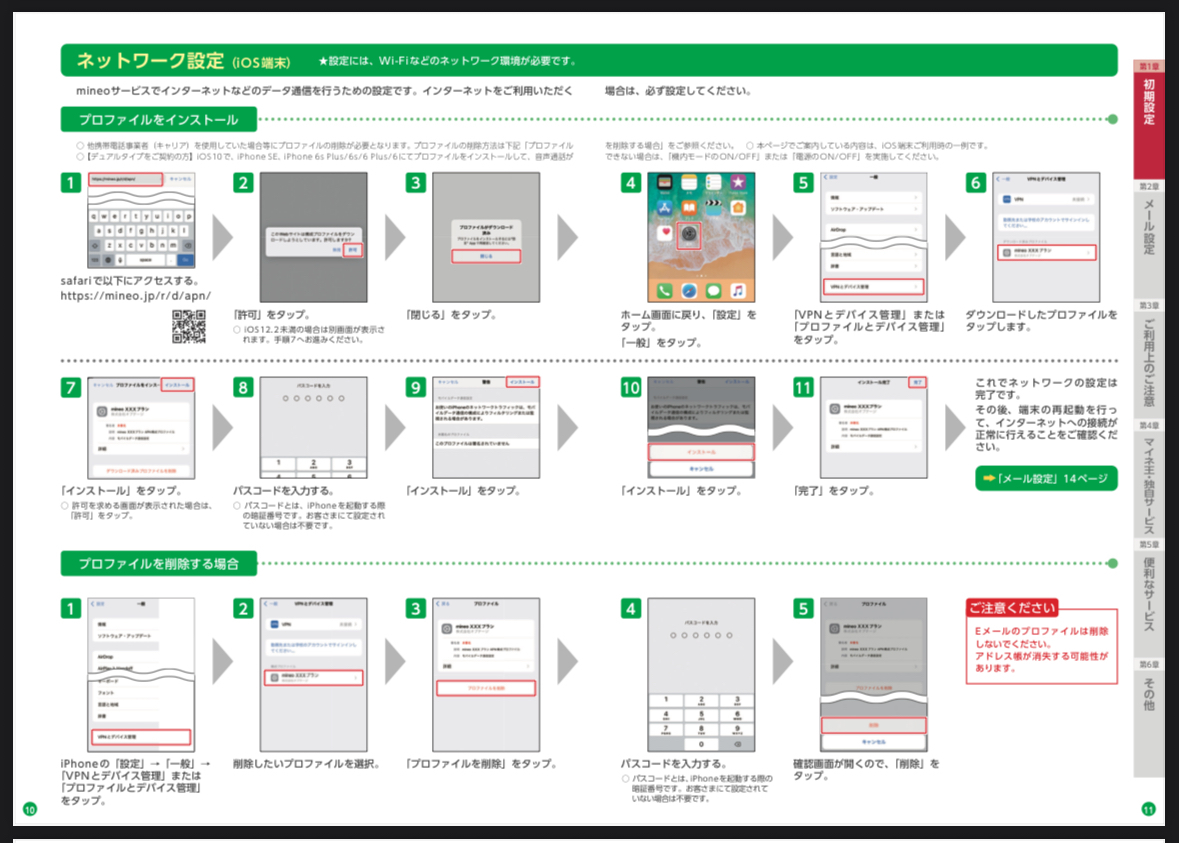Click the caption 「完了」をタップ。
Image resolution: width=1179 pixels, height=843 pixels.
click(835, 490)
